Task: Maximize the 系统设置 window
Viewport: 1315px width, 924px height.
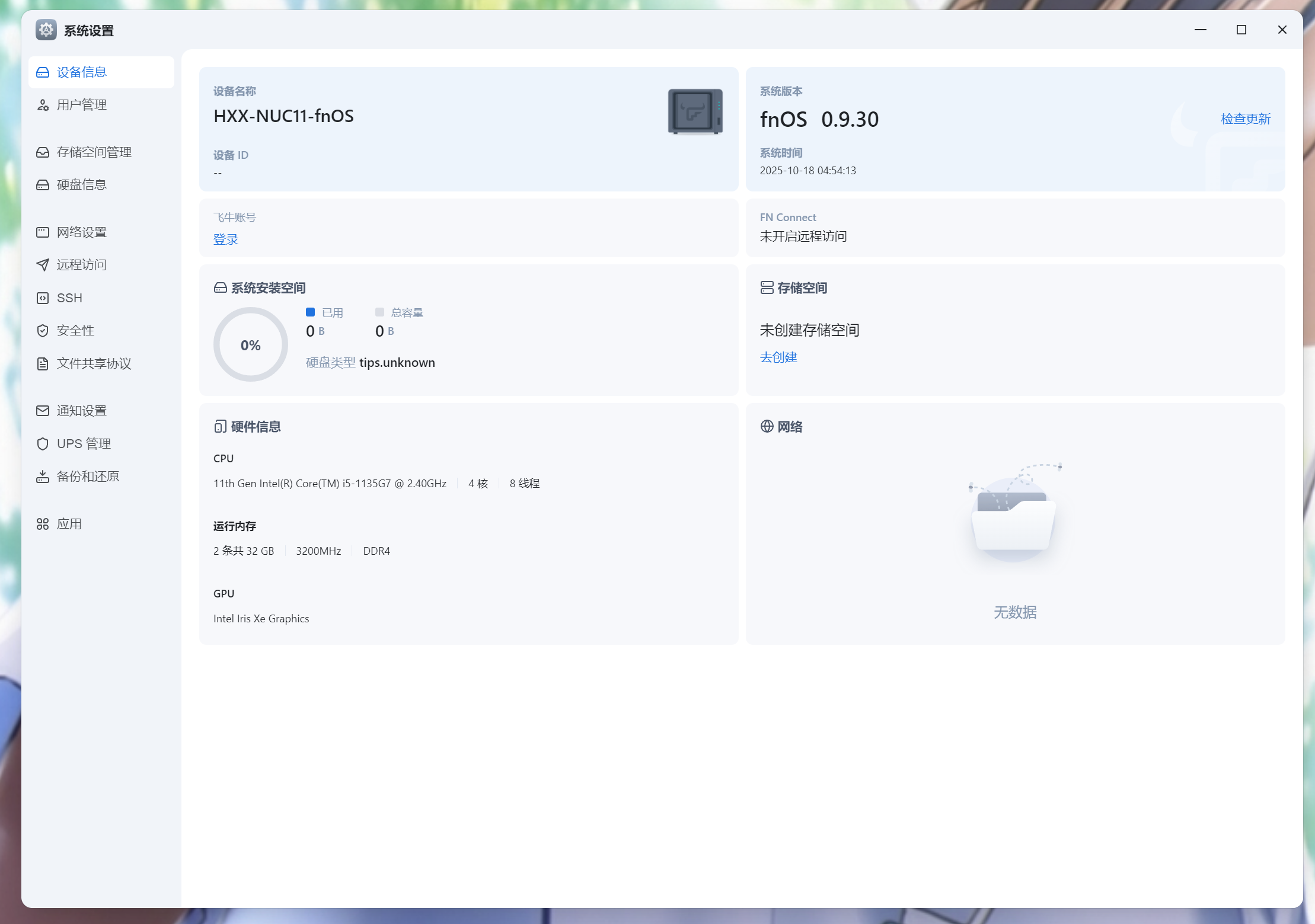Action: pyautogui.click(x=1241, y=30)
